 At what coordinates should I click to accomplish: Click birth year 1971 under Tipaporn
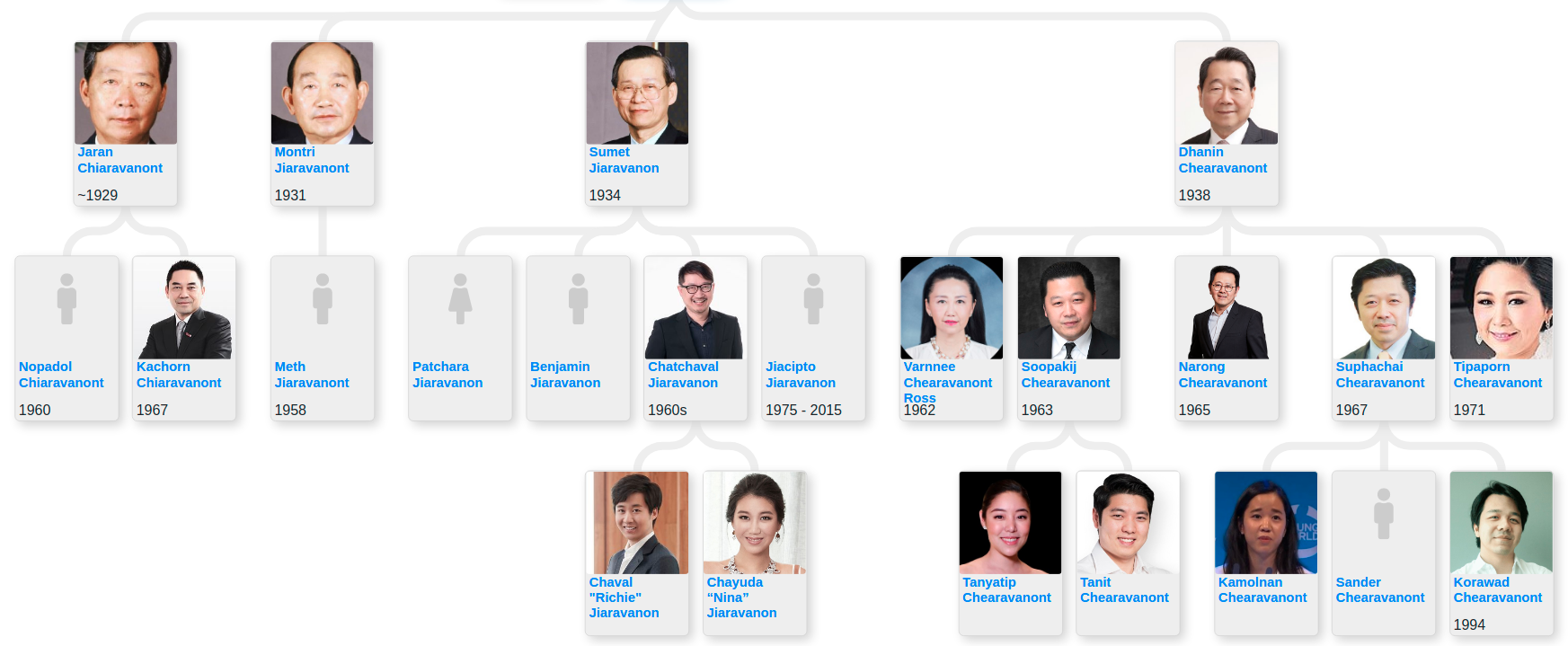coord(1469,410)
